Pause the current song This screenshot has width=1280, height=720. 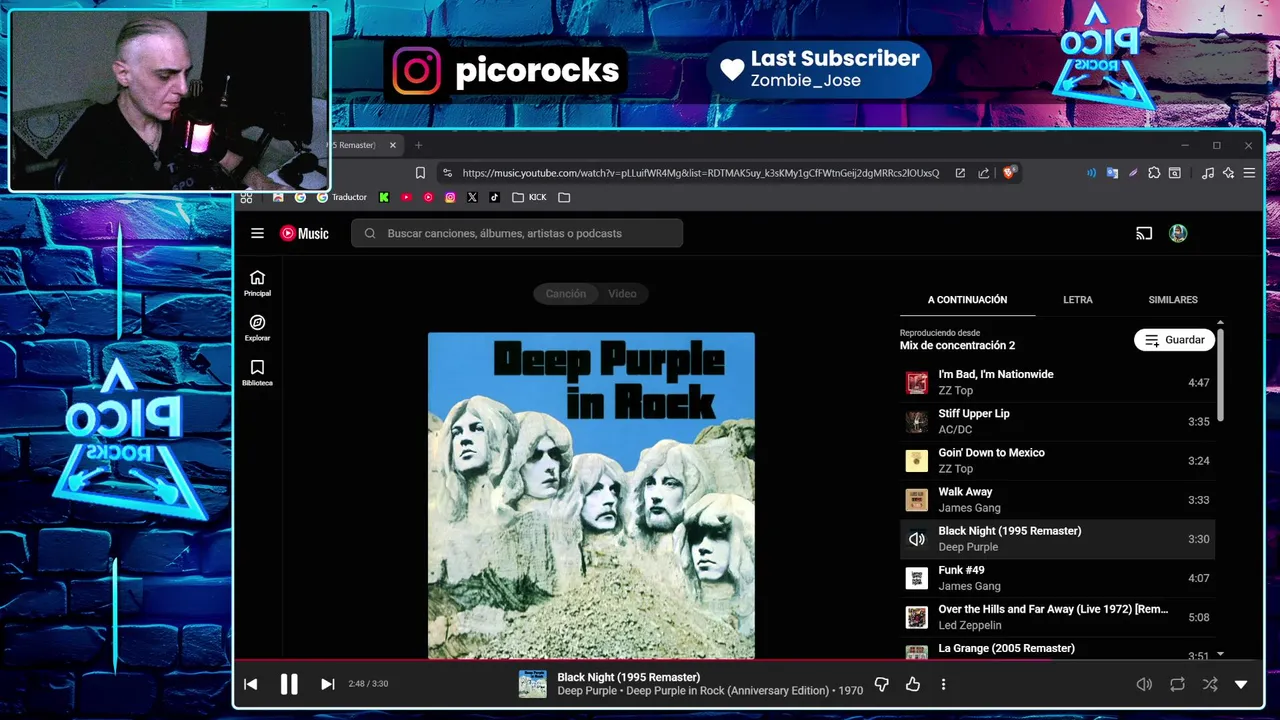point(289,684)
